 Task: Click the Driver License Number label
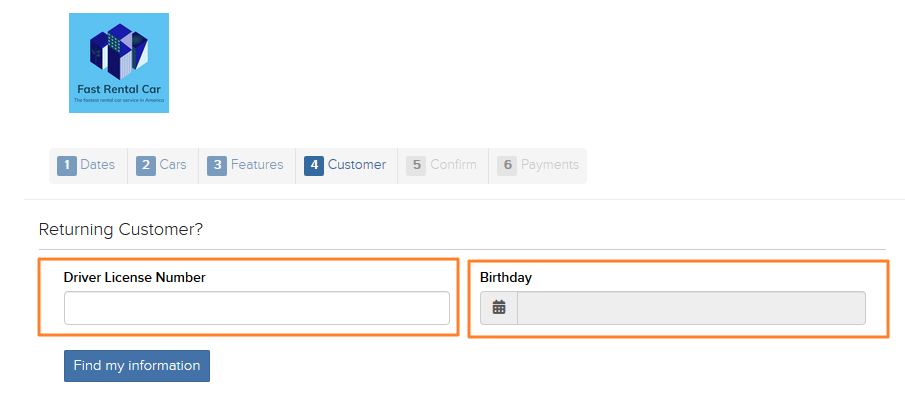pyautogui.click(x=134, y=277)
